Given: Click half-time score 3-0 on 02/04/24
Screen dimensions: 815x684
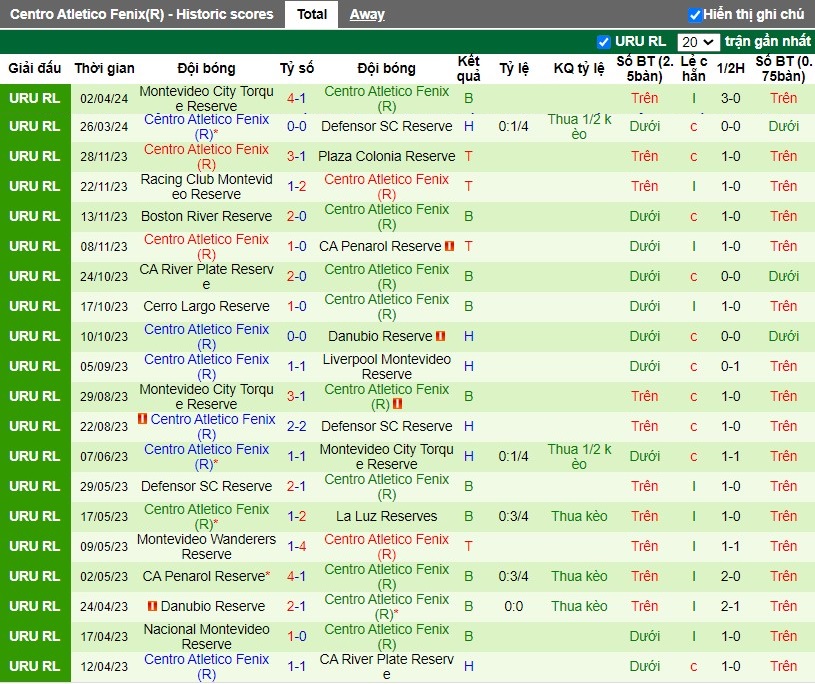Looking at the screenshot, I should point(730,98).
